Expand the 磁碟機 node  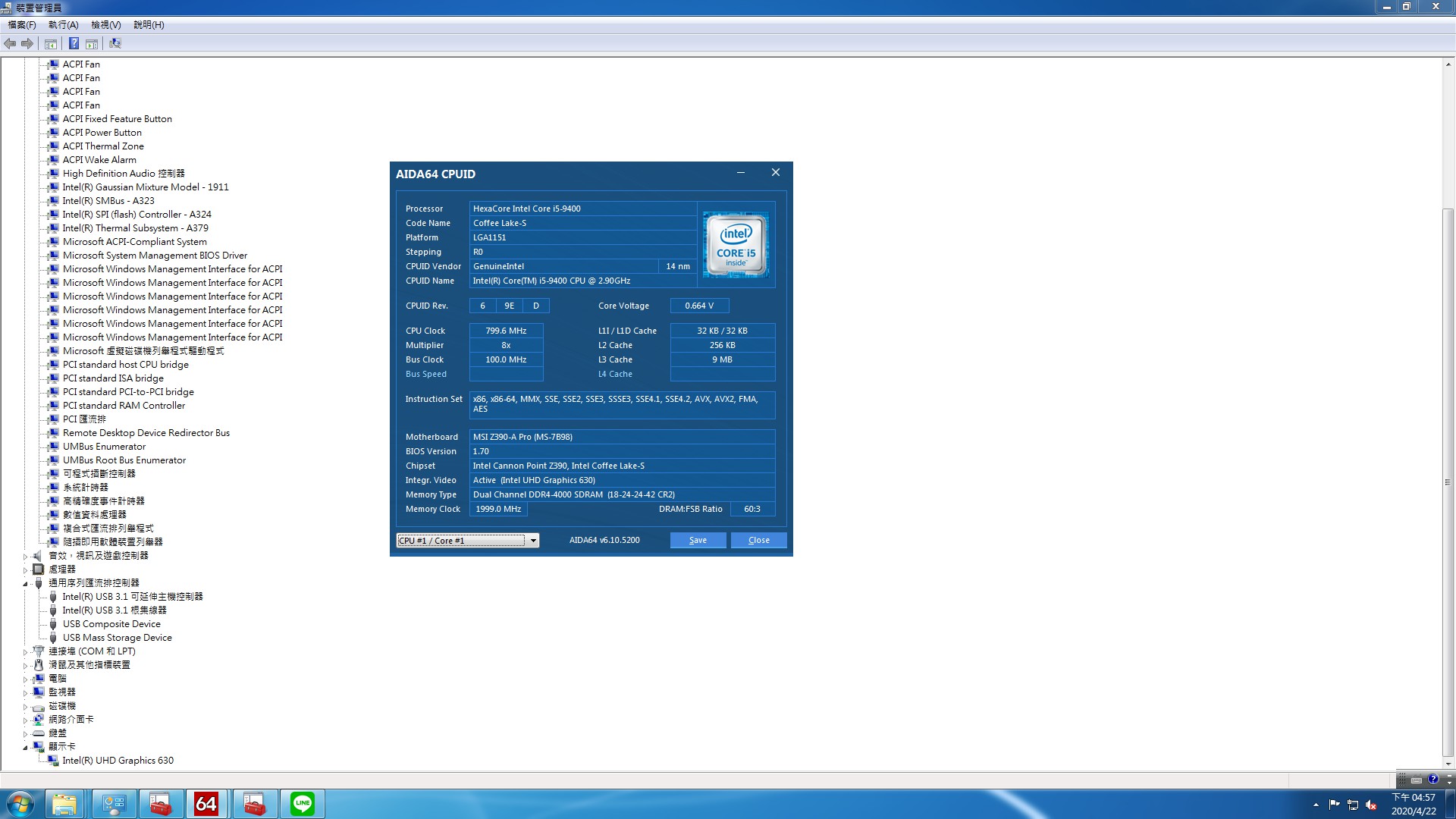(25, 707)
